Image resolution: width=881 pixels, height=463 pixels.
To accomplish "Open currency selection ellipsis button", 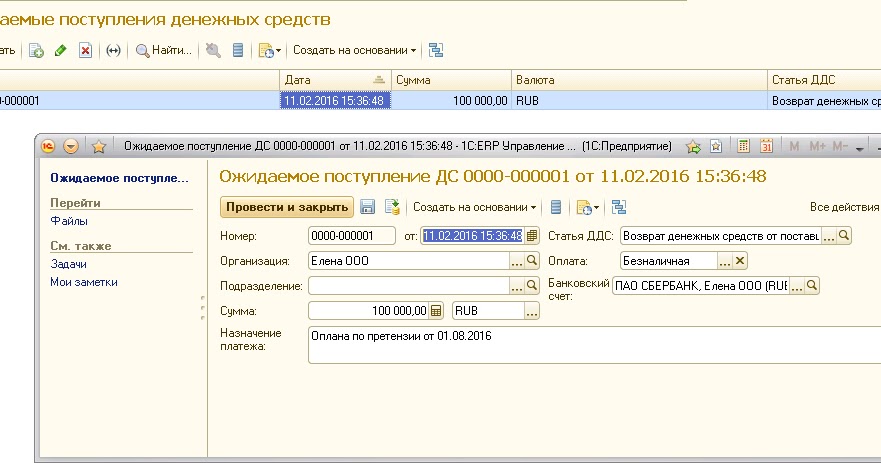I will (x=532, y=311).
